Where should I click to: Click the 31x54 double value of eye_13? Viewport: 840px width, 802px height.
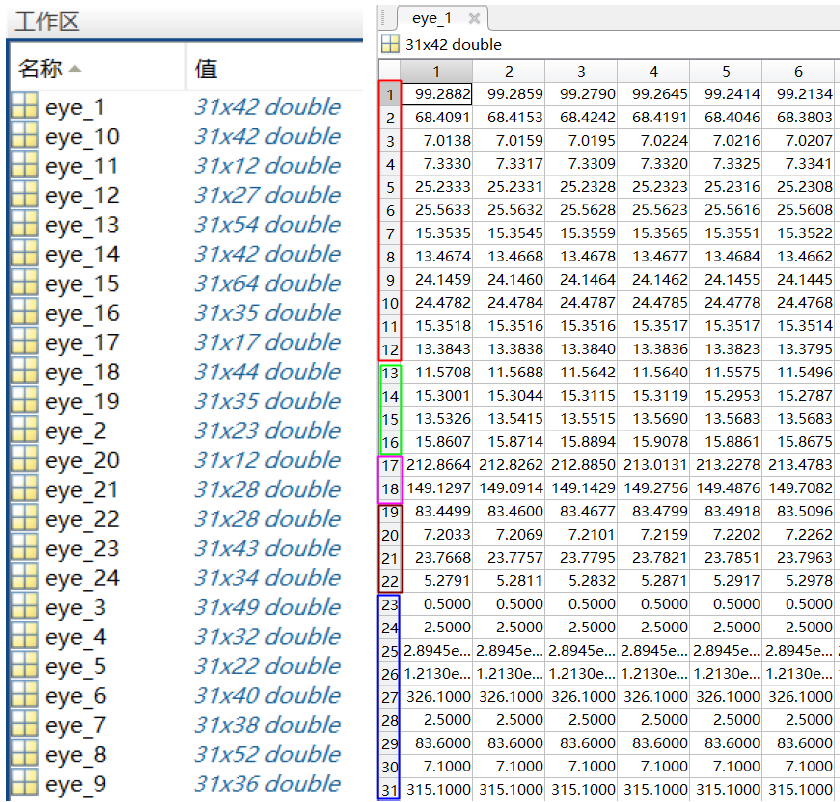pos(267,224)
